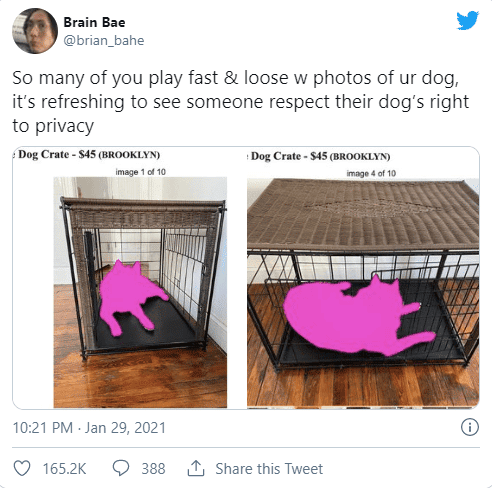Click the pink-covered dog in the right photo
This screenshot has height=488, width=492.
click(x=355, y=316)
